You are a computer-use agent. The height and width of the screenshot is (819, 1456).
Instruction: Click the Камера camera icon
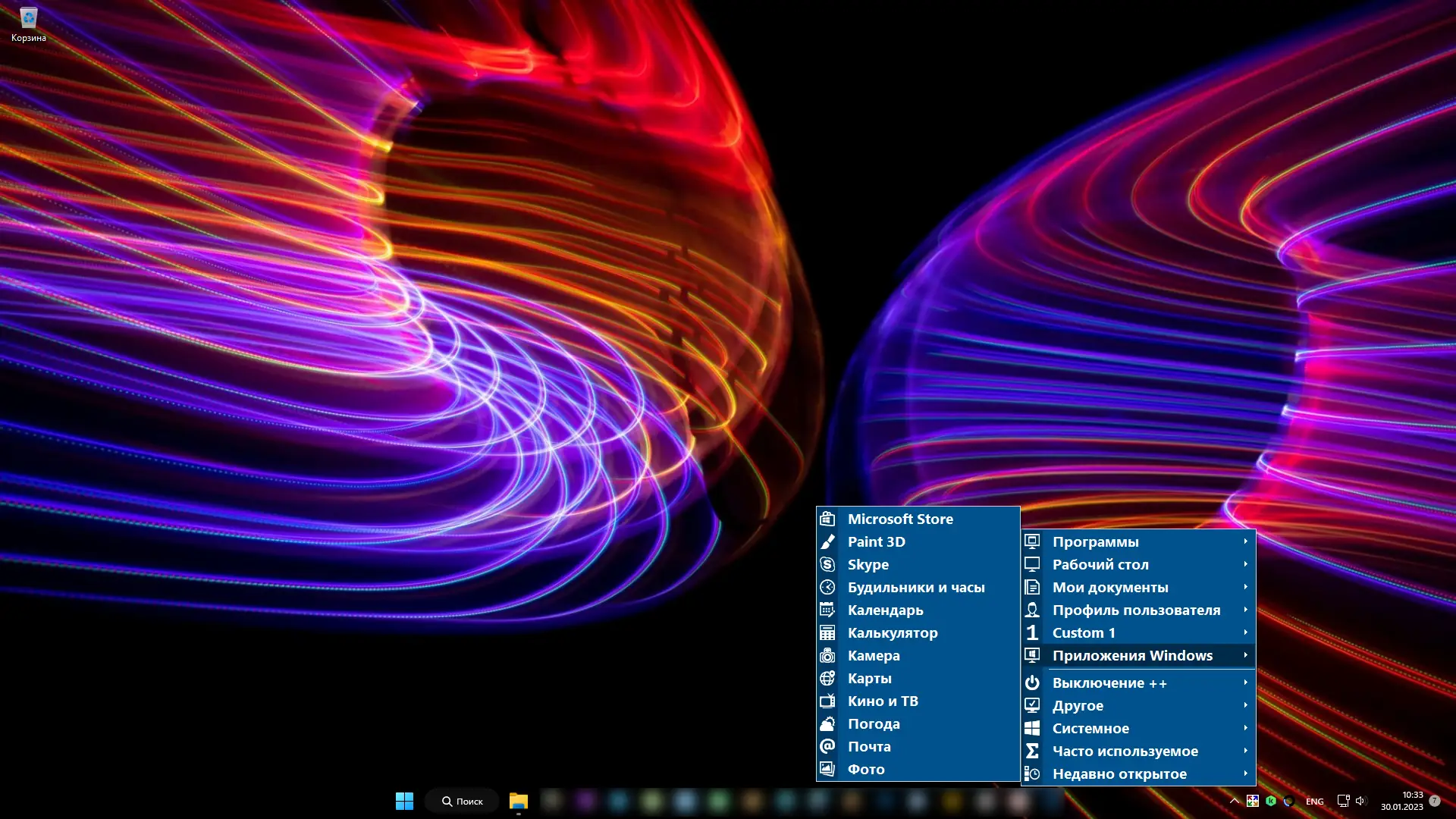(x=827, y=655)
